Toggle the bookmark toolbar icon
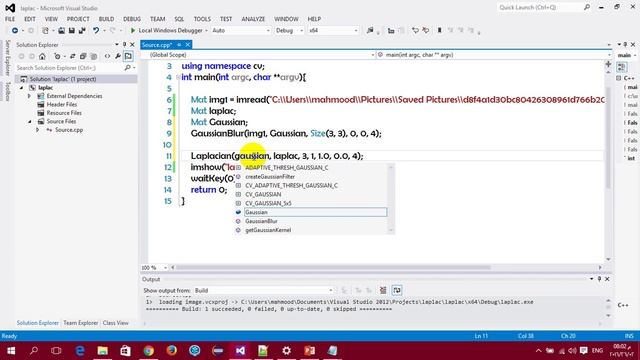Viewport: 640px width, 360px height. [x=440, y=31]
